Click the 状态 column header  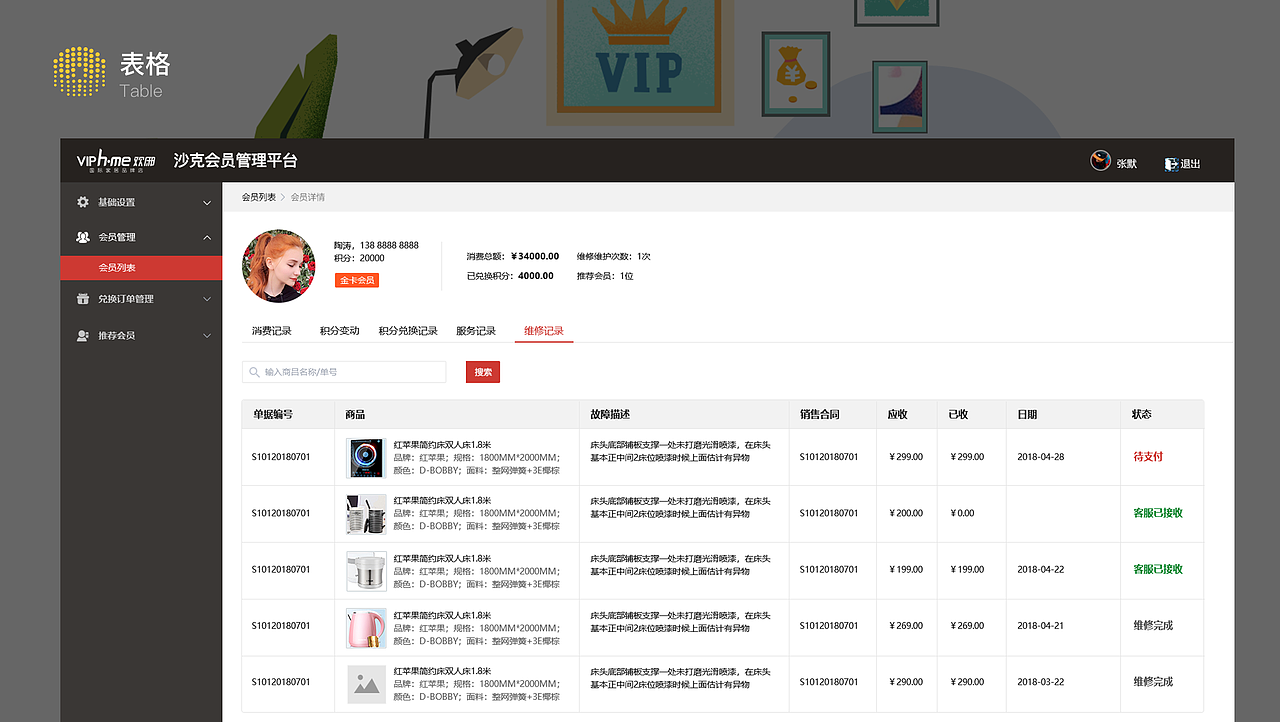point(1142,414)
